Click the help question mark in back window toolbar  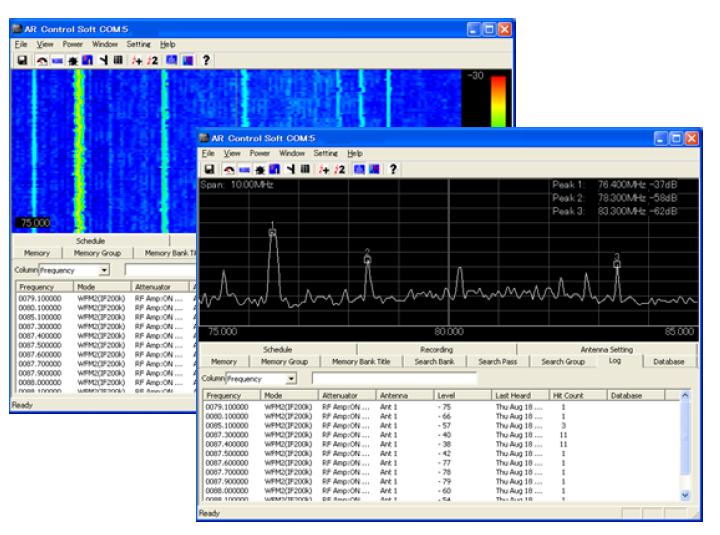click(x=204, y=60)
